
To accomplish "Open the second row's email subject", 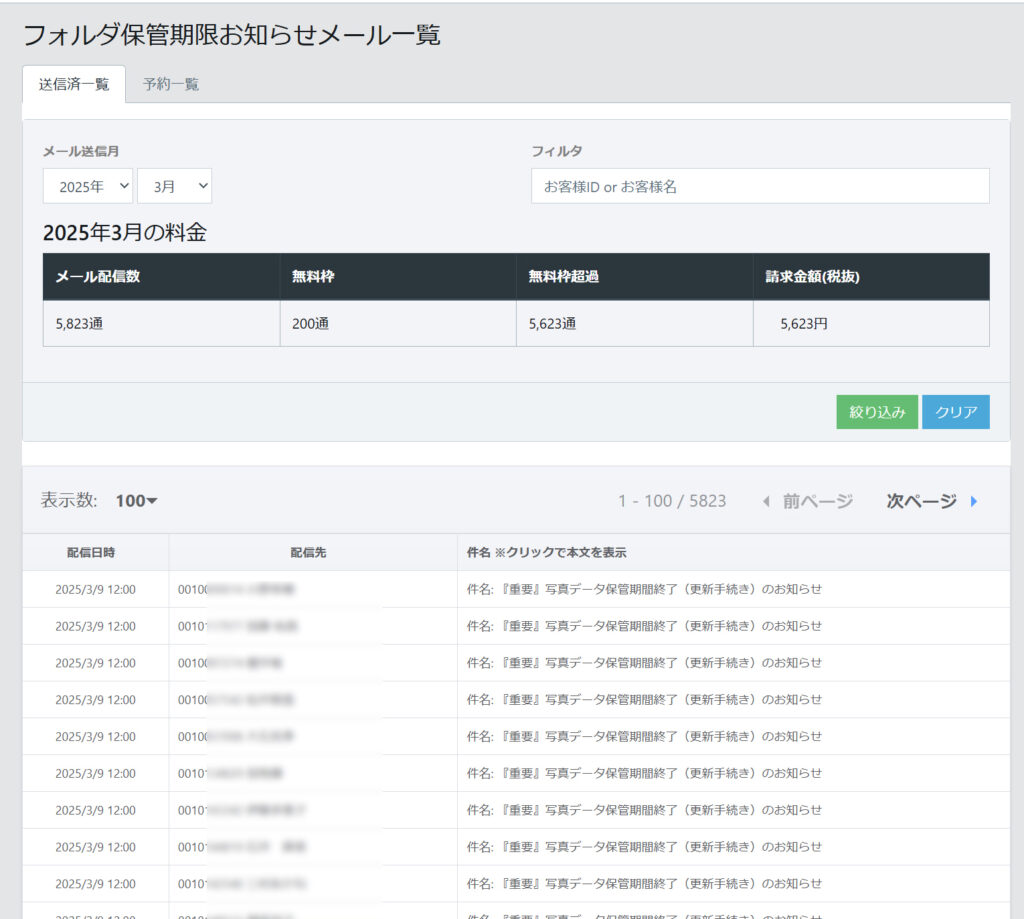I will coord(644,626).
